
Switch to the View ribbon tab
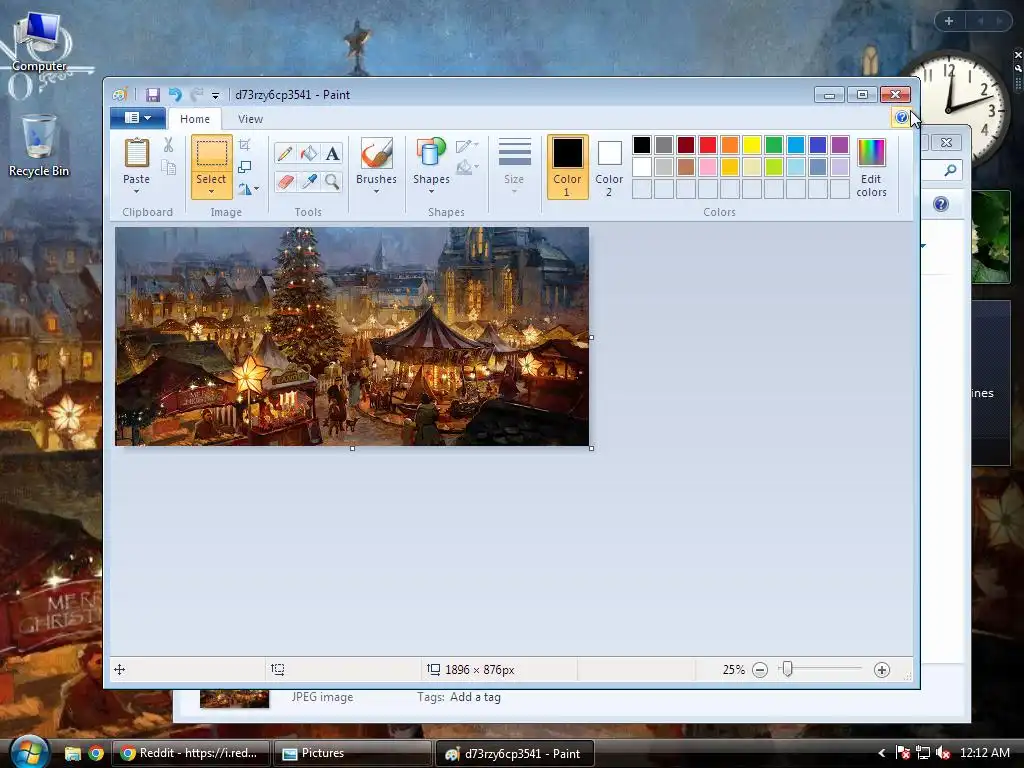click(250, 119)
